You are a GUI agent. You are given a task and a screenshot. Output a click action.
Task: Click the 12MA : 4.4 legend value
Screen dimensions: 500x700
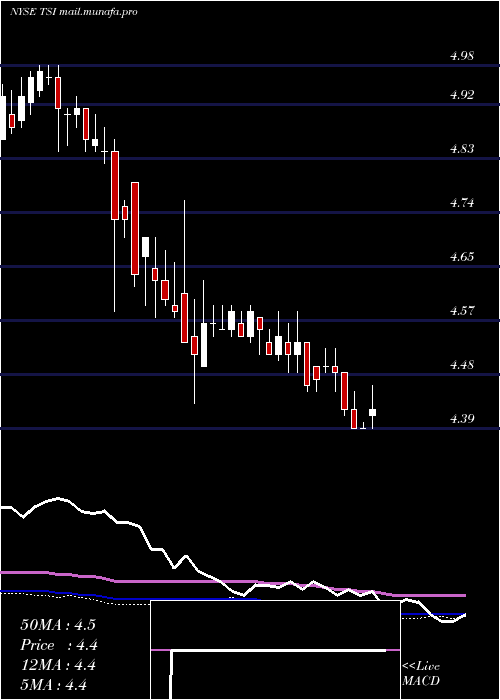(x=58, y=665)
